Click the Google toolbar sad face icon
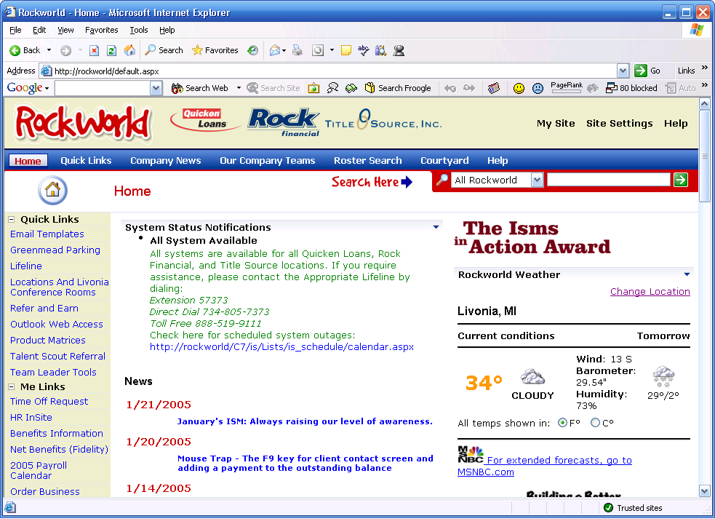 pyautogui.click(x=538, y=88)
